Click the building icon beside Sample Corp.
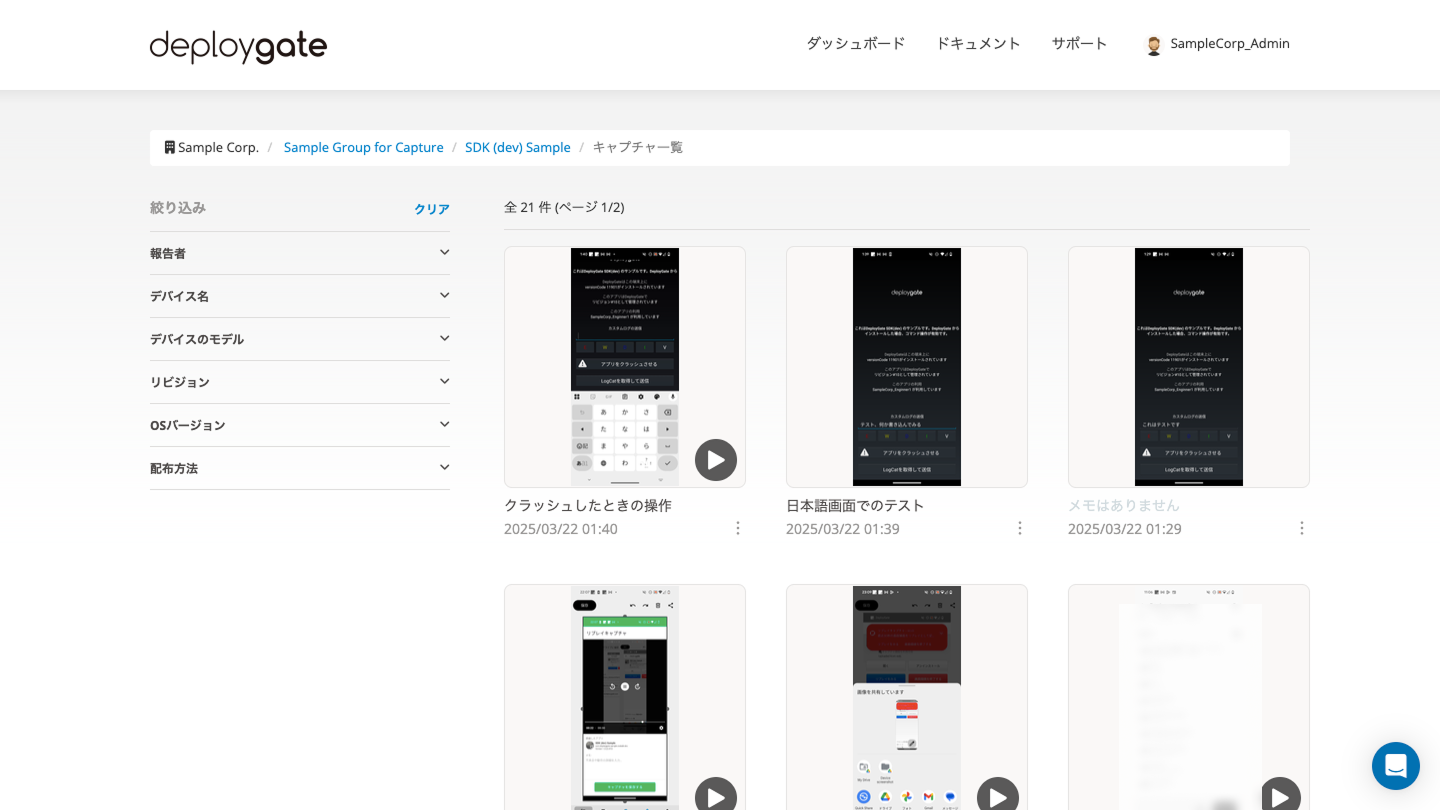Viewport: 1440px width, 810px height. (x=168, y=147)
